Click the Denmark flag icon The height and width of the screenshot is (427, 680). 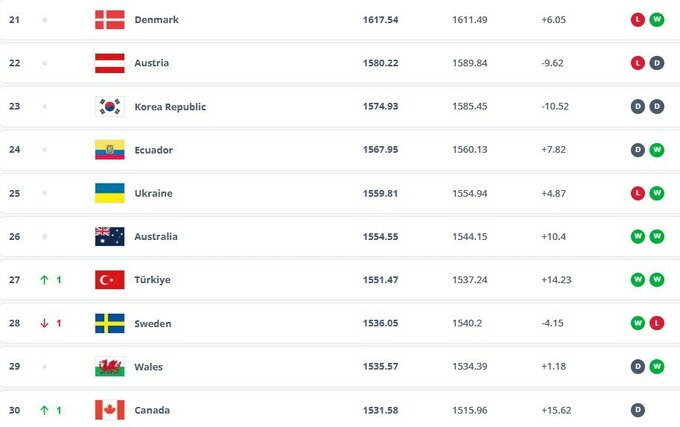(x=109, y=20)
